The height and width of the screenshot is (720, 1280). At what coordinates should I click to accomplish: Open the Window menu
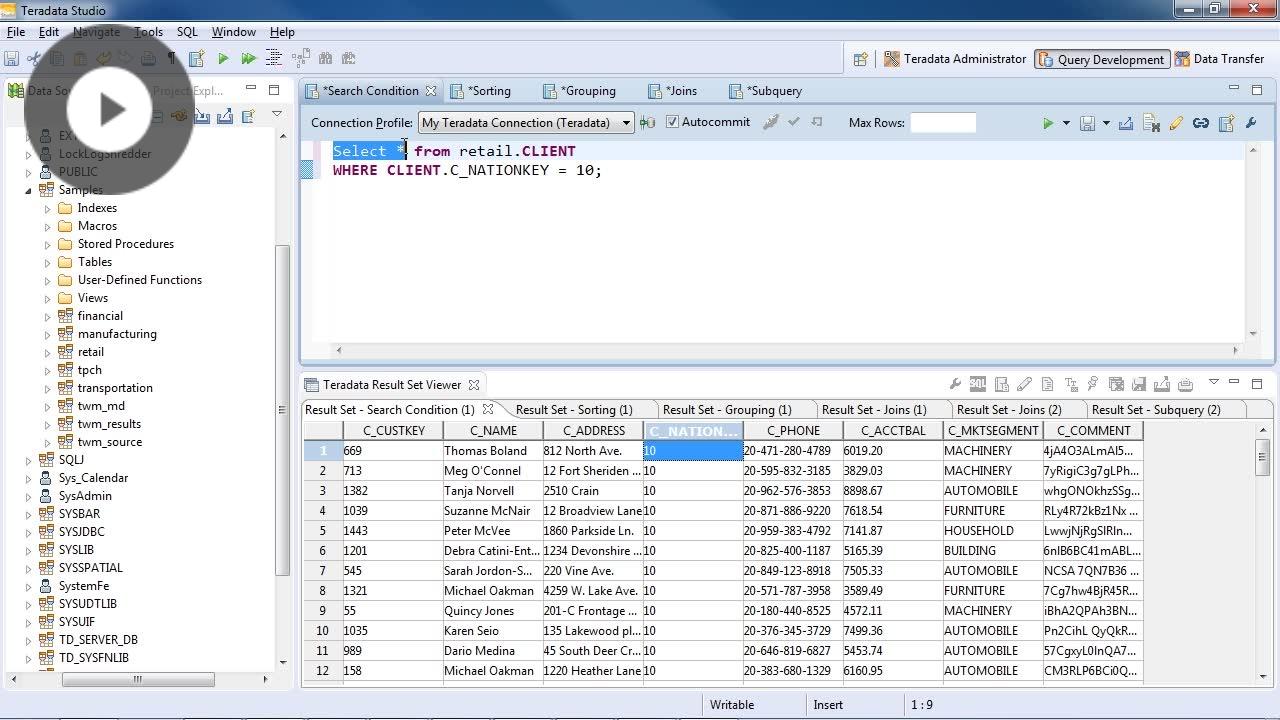(233, 32)
